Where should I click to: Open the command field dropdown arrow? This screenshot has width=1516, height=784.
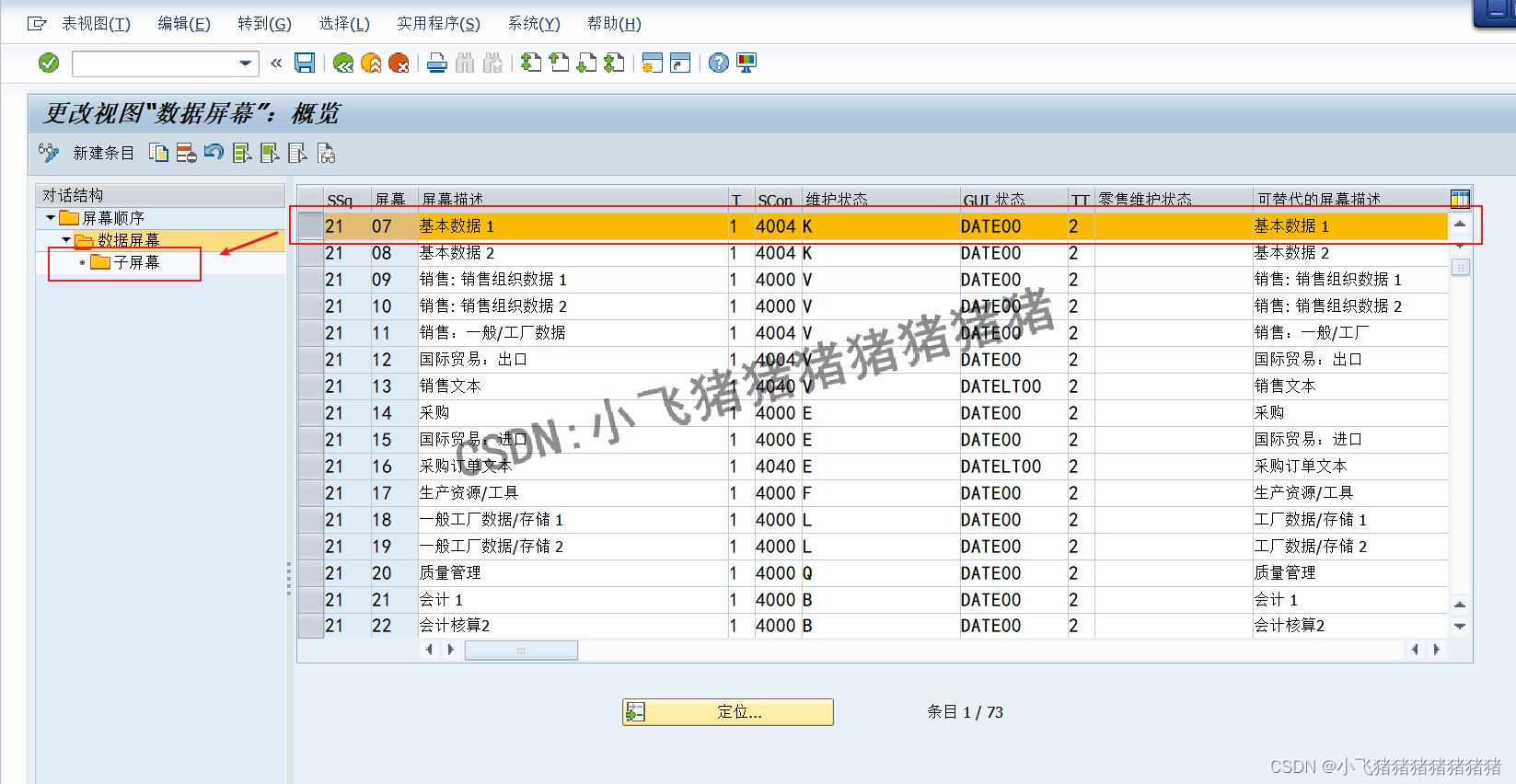click(245, 63)
